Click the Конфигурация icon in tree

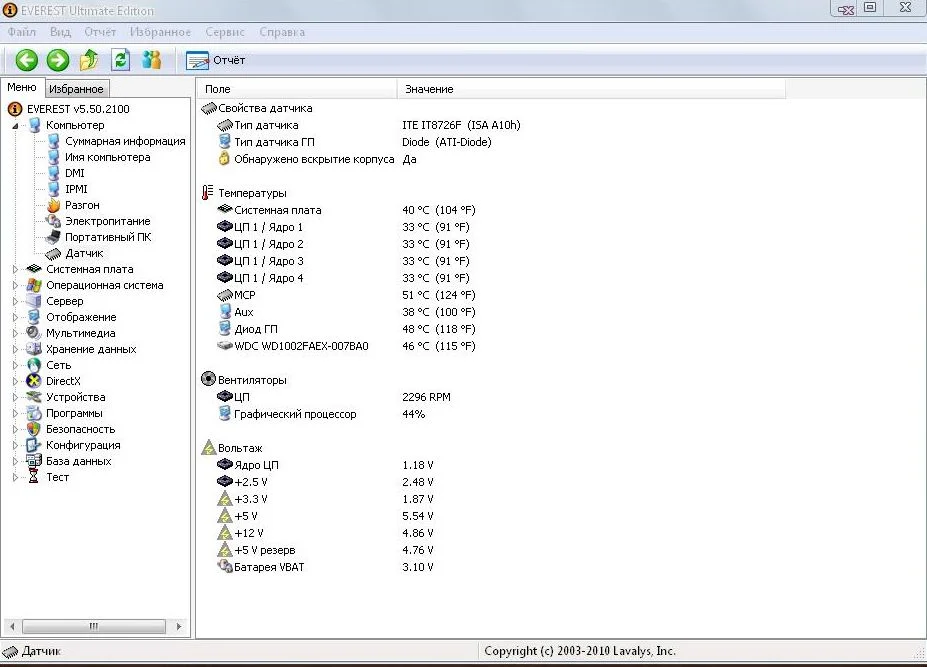[x=34, y=445]
